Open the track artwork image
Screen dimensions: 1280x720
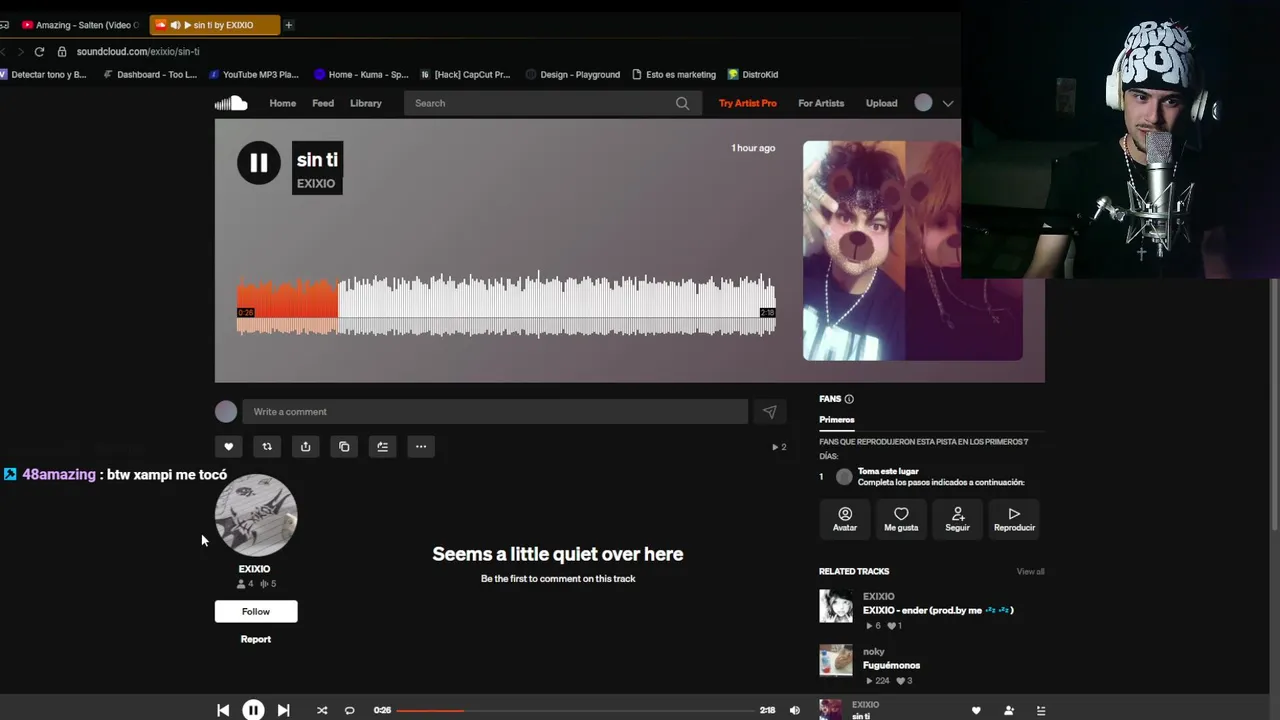pos(912,251)
